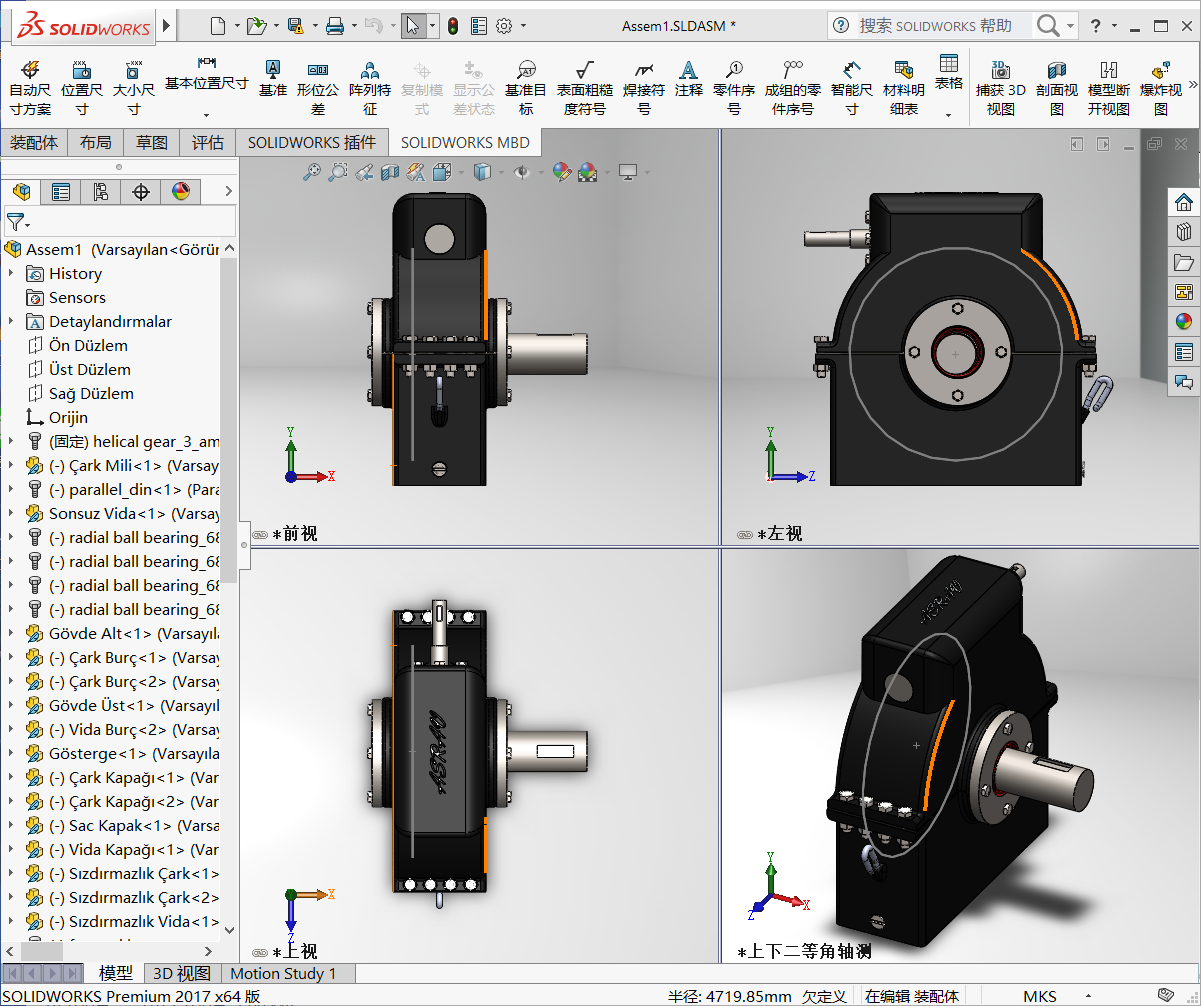1201x1006 pixels.
Task: Switch to the DisplayManager tab
Action: 181,191
